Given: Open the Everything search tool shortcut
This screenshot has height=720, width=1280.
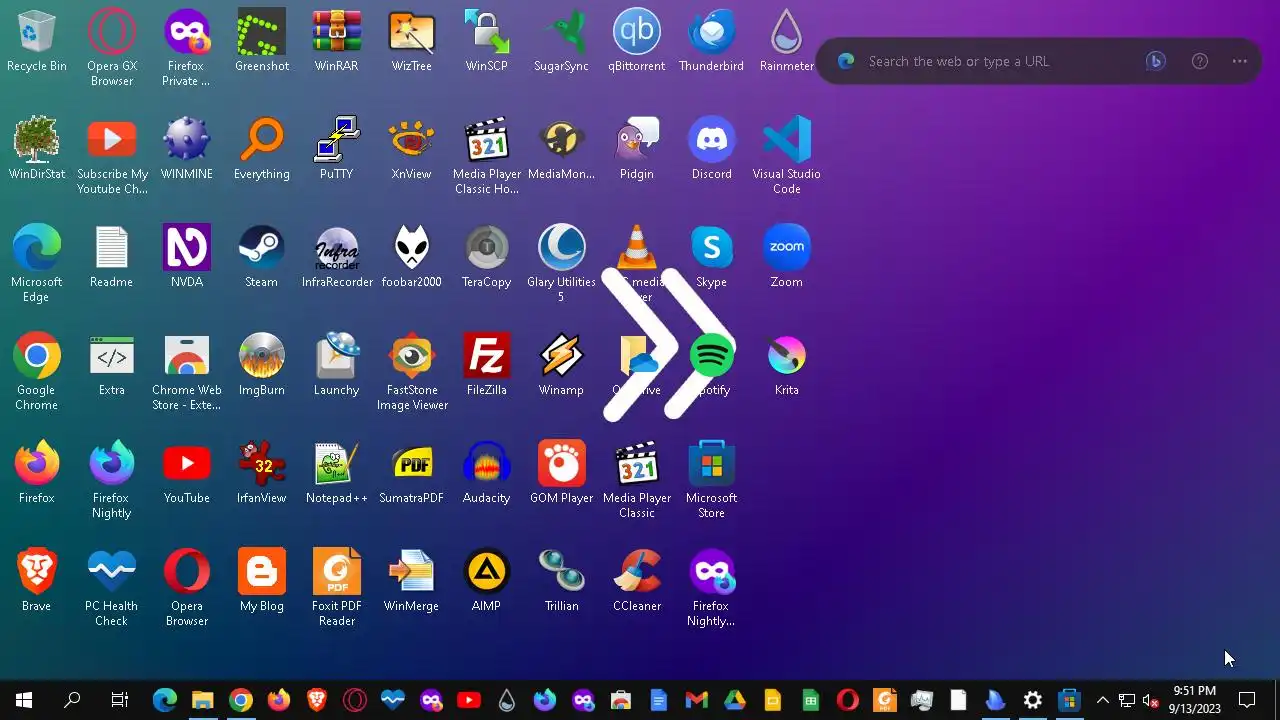Looking at the screenshot, I should pos(262,150).
